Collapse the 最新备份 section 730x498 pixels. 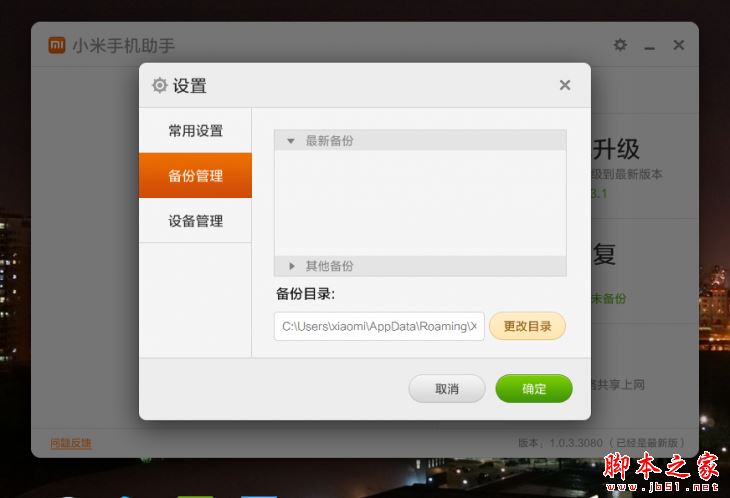pos(291,141)
